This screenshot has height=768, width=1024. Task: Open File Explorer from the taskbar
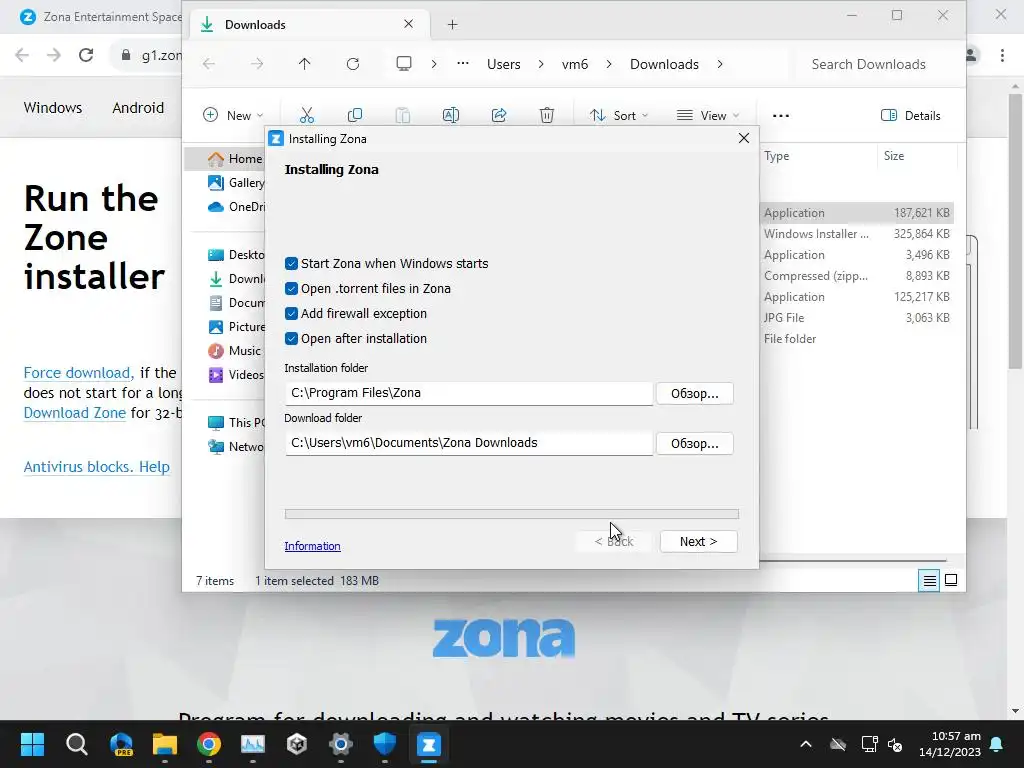coord(165,744)
